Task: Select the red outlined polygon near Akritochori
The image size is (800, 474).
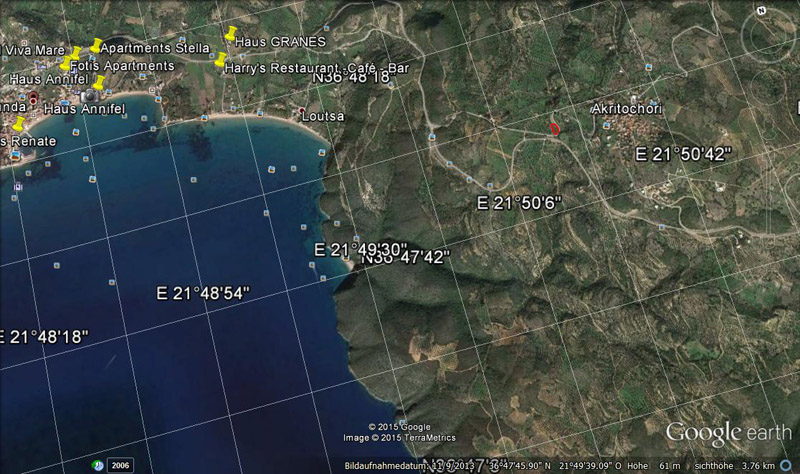Action: pyautogui.click(x=554, y=128)
